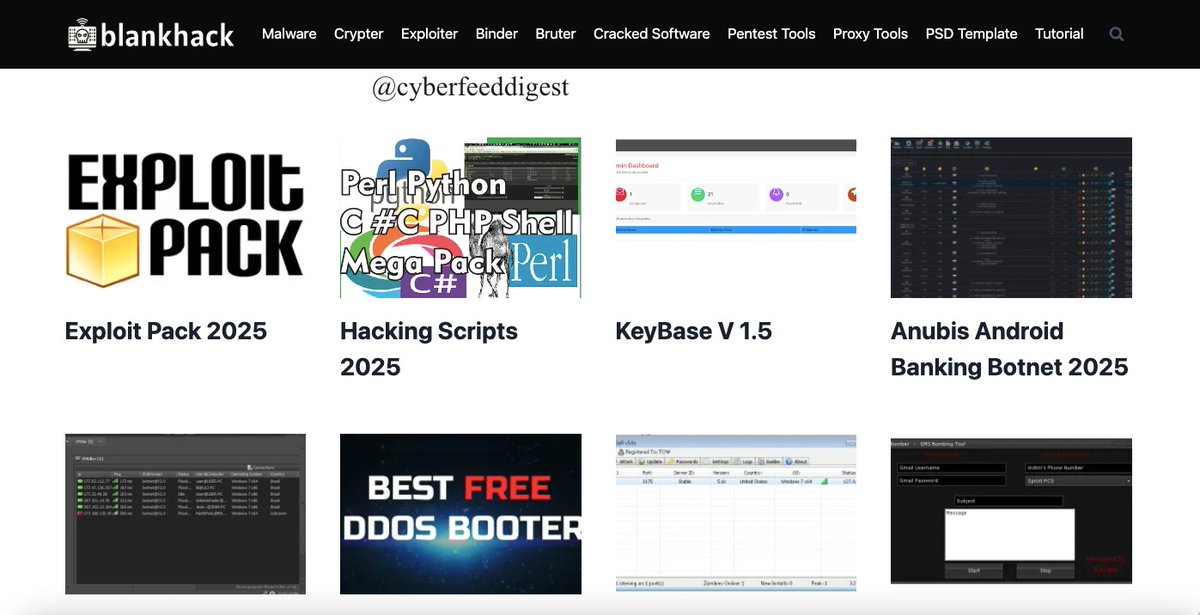The width and height of the screenshot is (1200, 615).
Task: Click the Best Free DDoS Booter thumbnail
Action: (x=461, y=514)
